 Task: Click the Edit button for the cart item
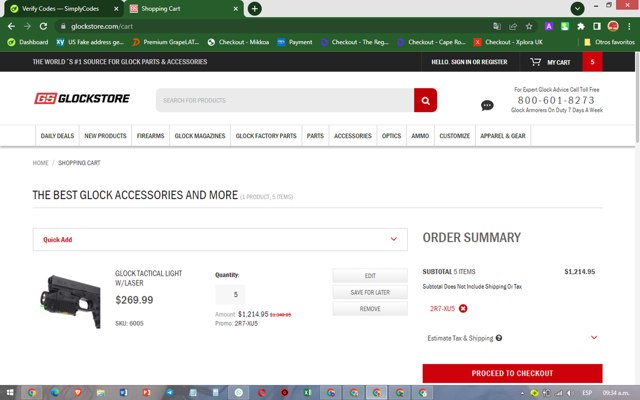[370, 276]
